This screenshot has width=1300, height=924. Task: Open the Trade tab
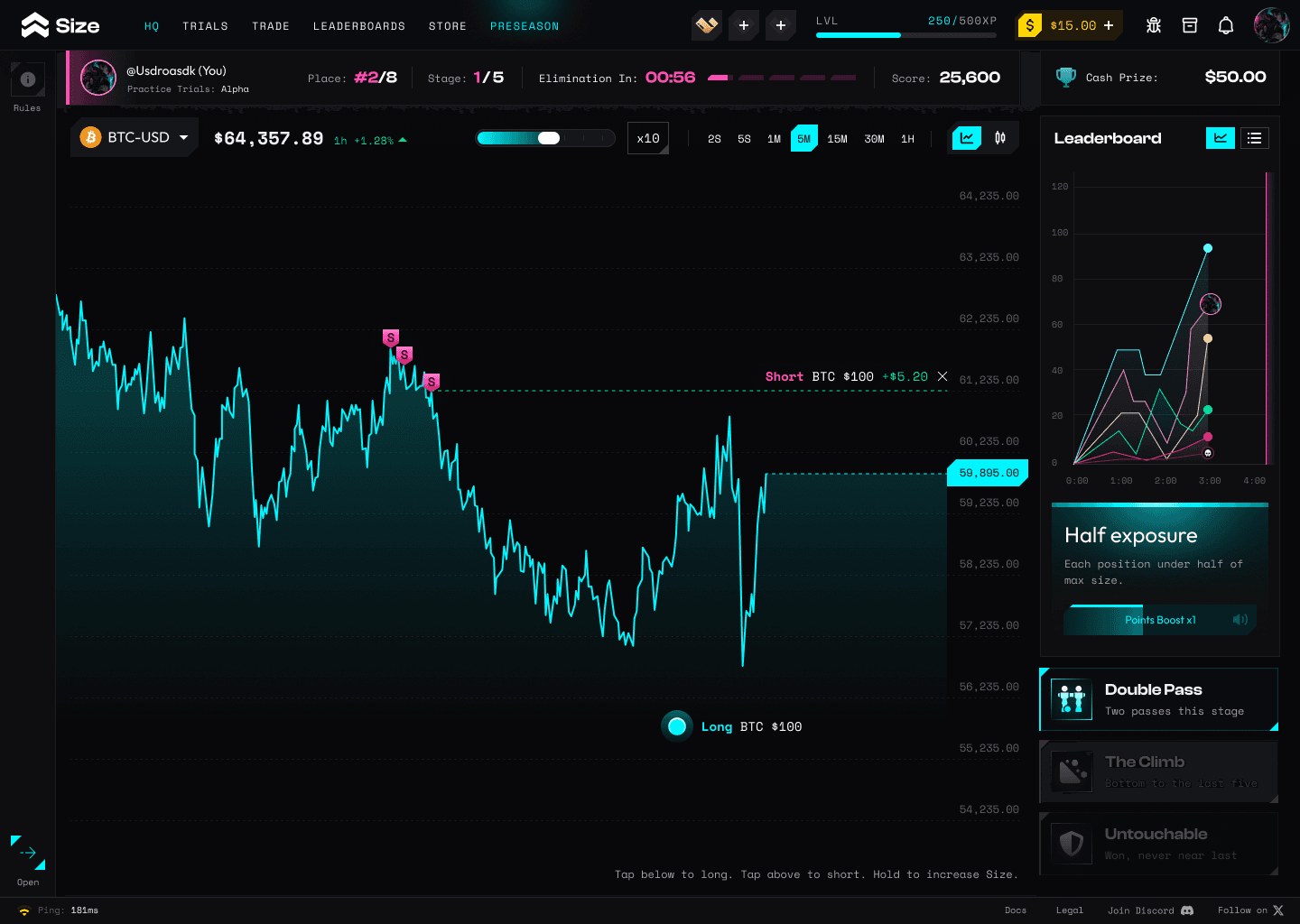point(271,26)
